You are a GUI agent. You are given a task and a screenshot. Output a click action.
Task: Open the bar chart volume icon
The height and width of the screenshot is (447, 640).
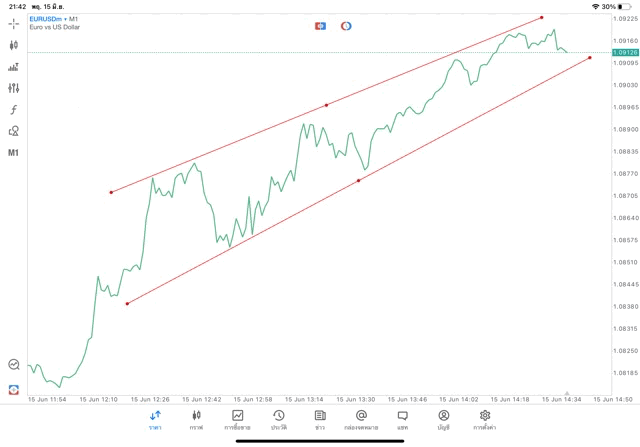13,67
